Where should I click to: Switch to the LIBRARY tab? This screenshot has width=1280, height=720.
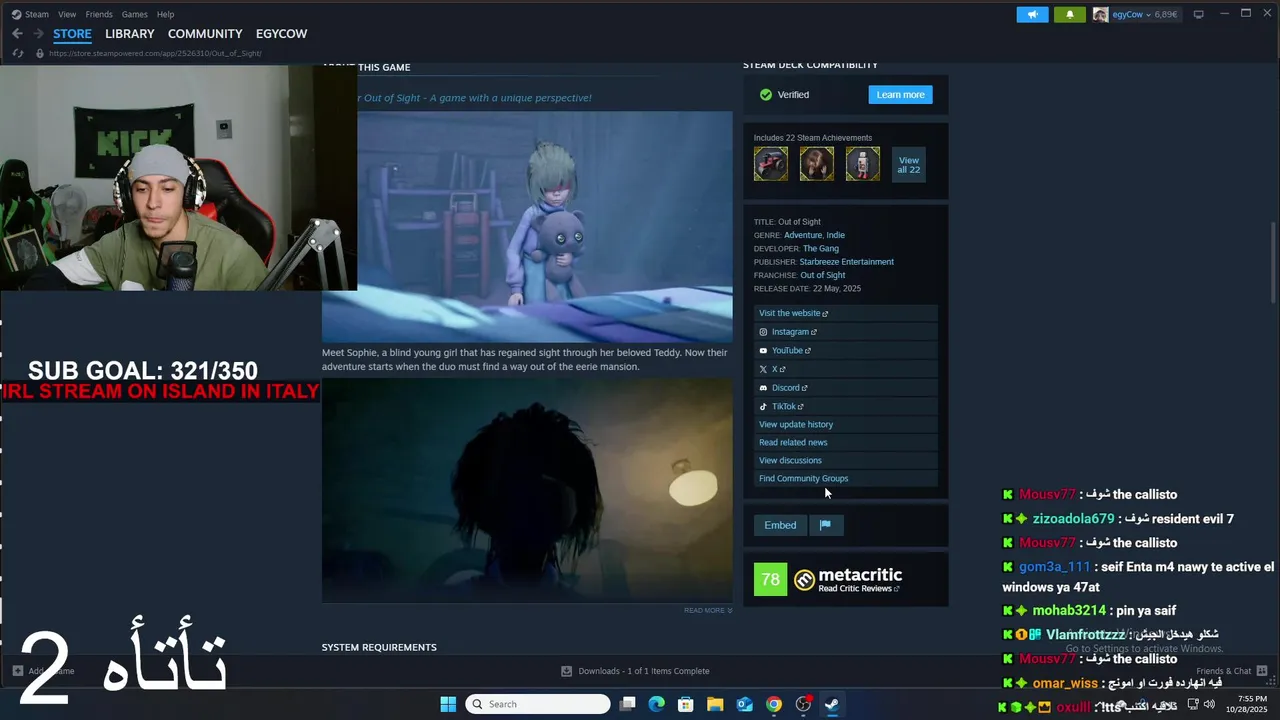point(130,34)
